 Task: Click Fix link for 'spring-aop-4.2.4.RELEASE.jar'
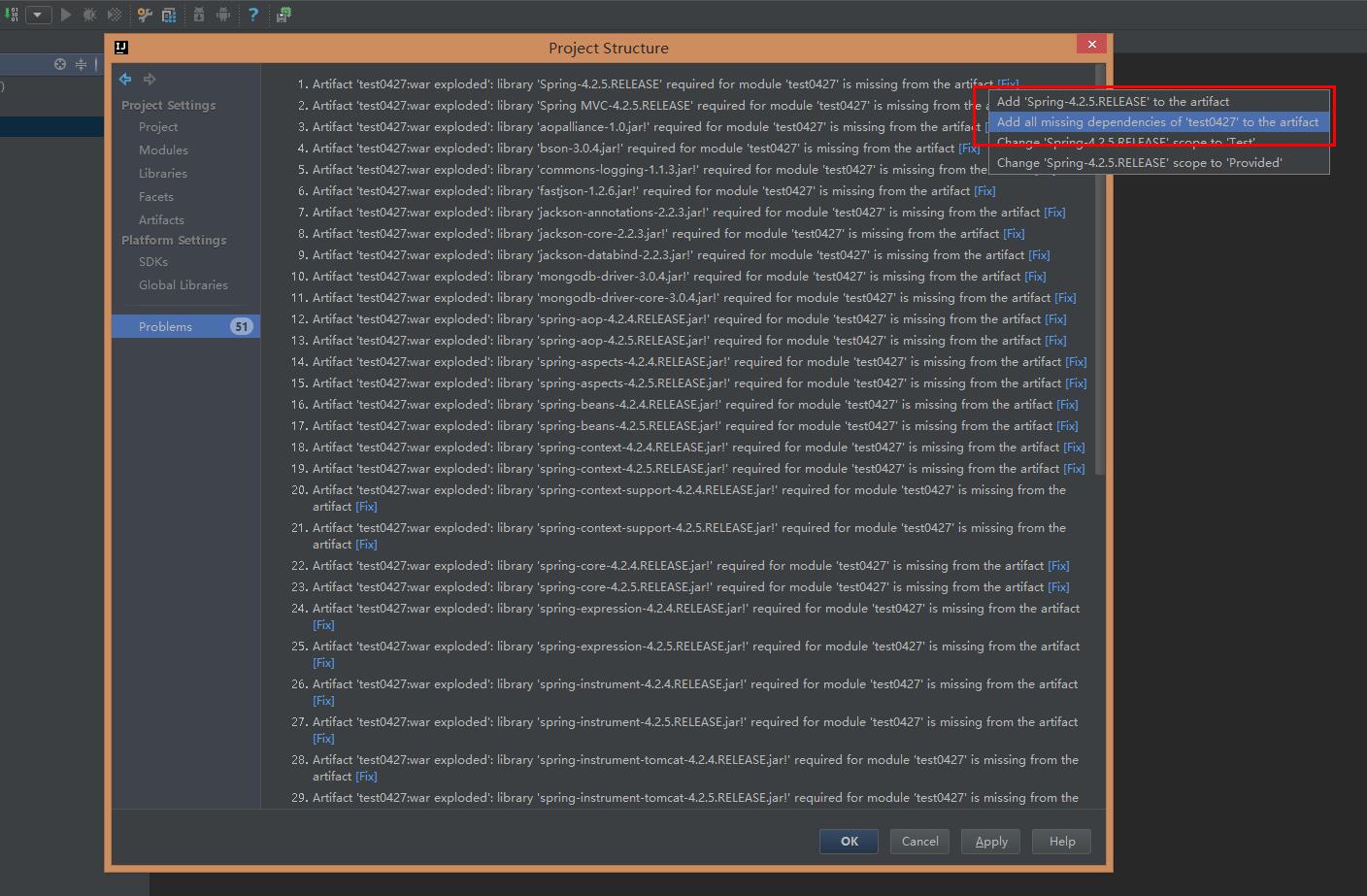pyautogui.click(x=1055, y=319)
